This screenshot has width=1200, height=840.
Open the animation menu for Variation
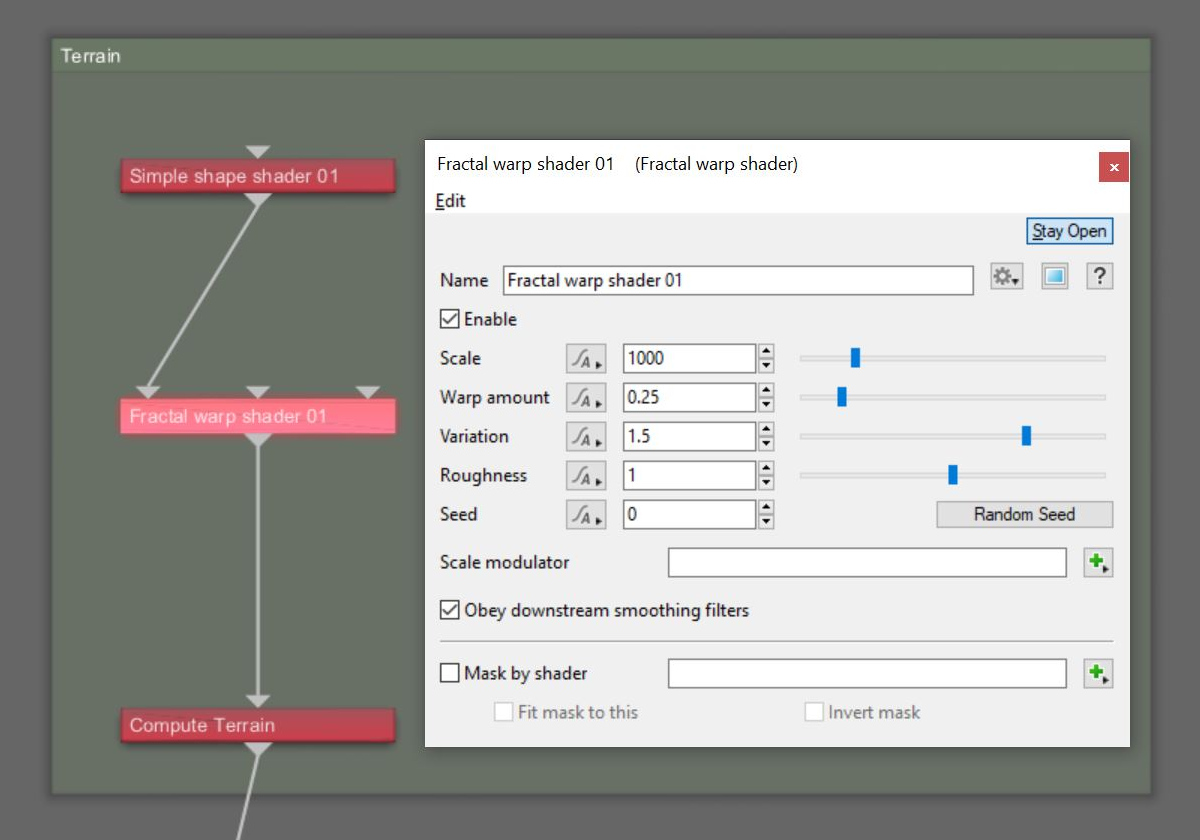point(586,437)
